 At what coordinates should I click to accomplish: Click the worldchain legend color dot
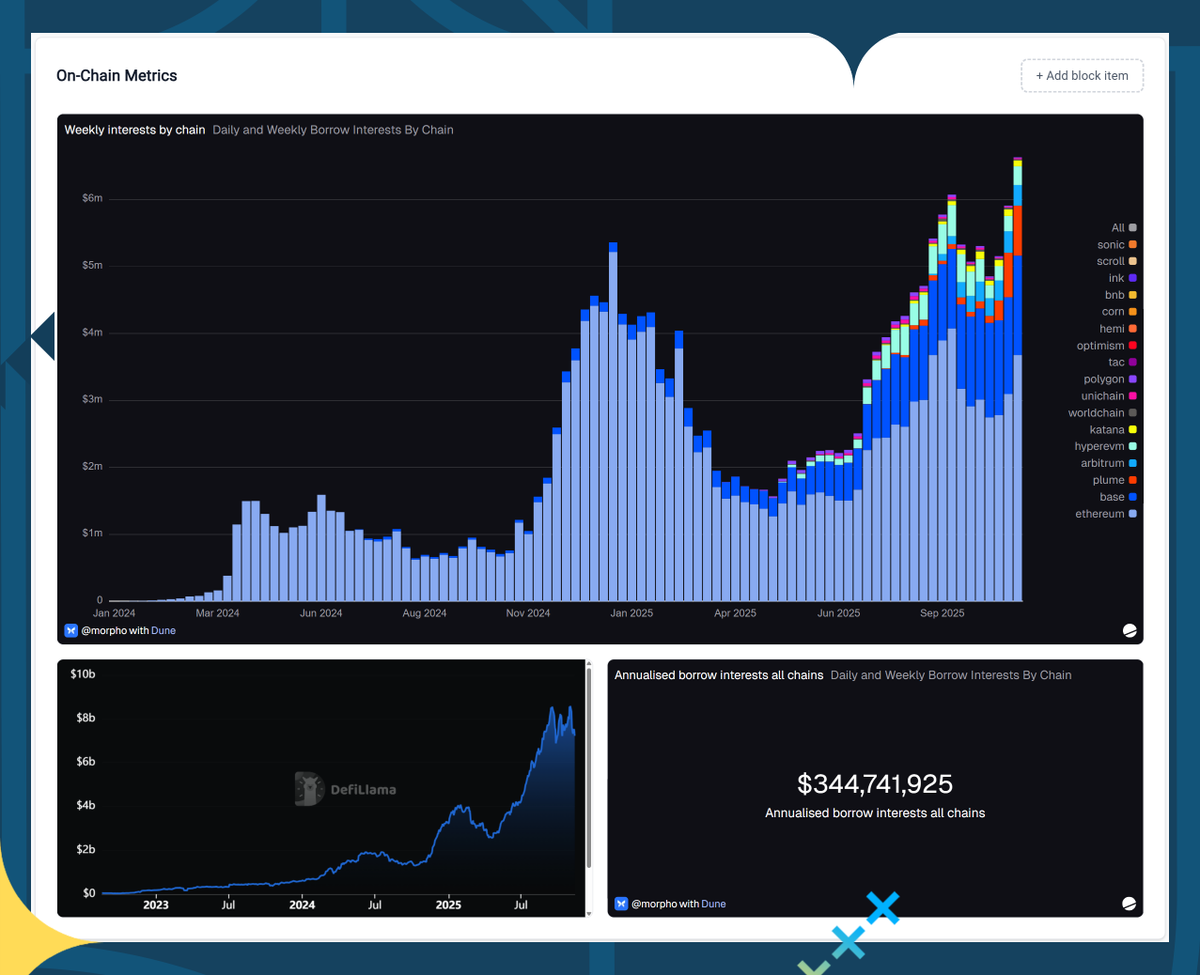click(1133, 413)
